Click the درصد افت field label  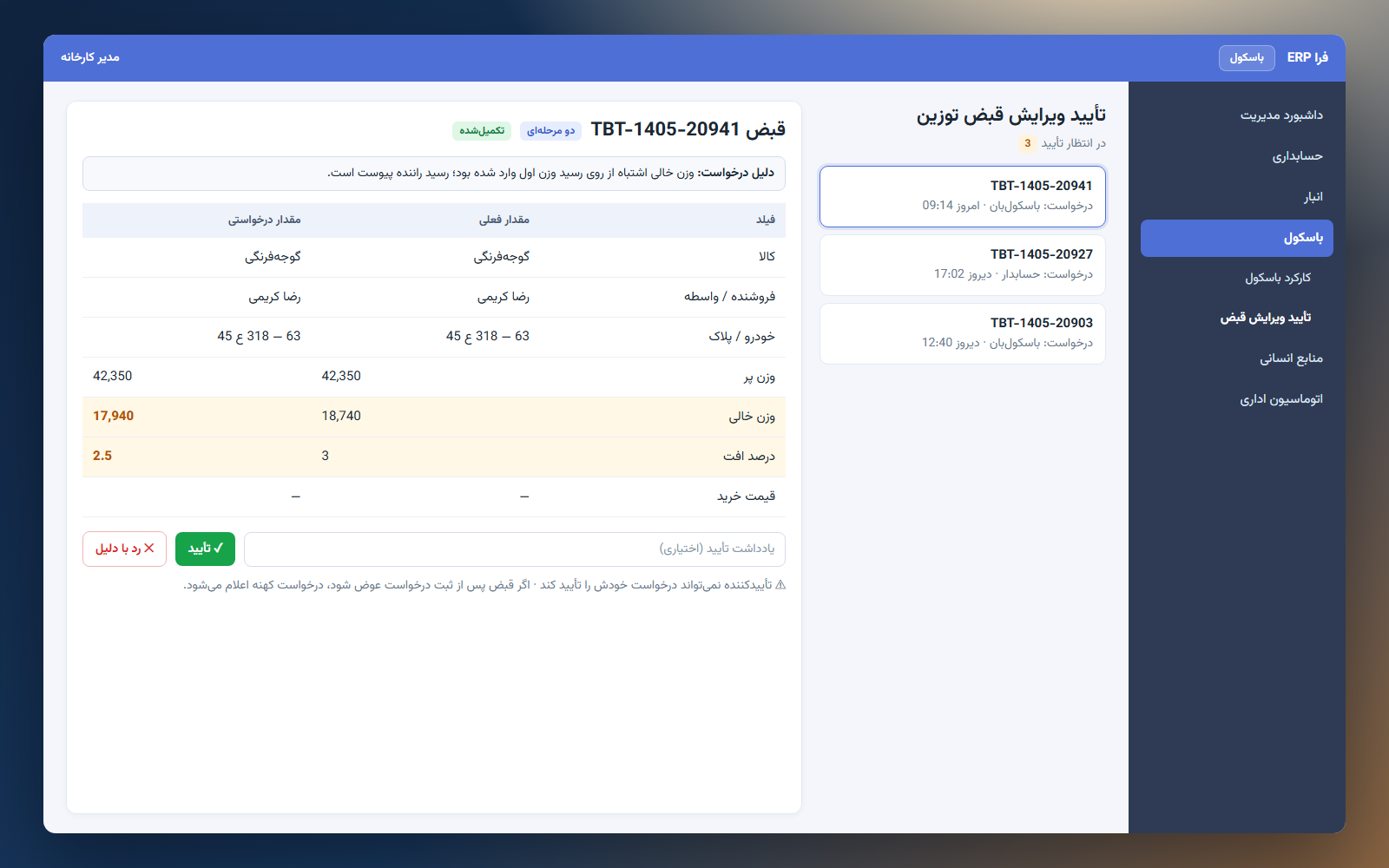click(749, 457)
